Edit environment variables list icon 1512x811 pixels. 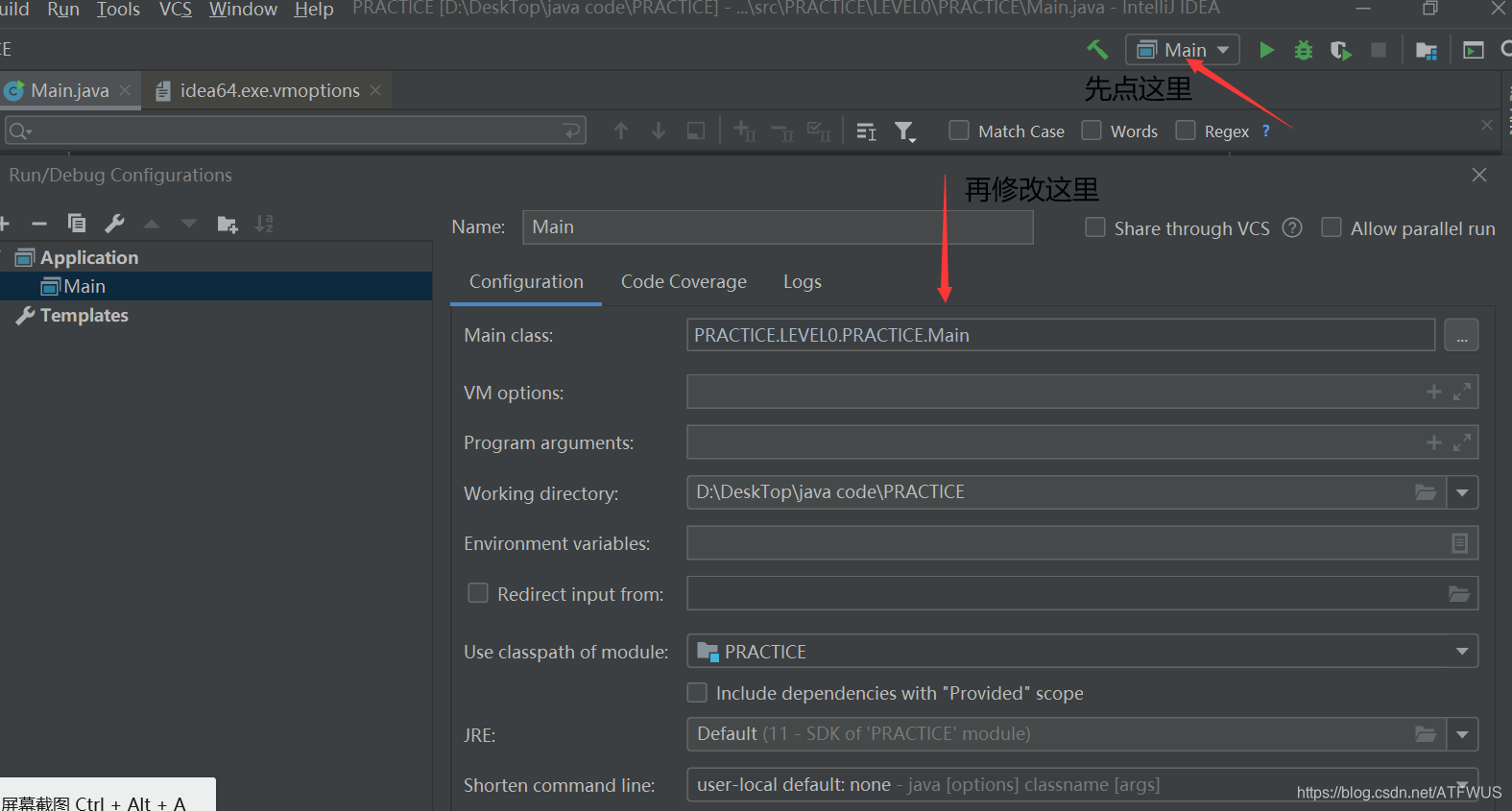(1459, 543)
